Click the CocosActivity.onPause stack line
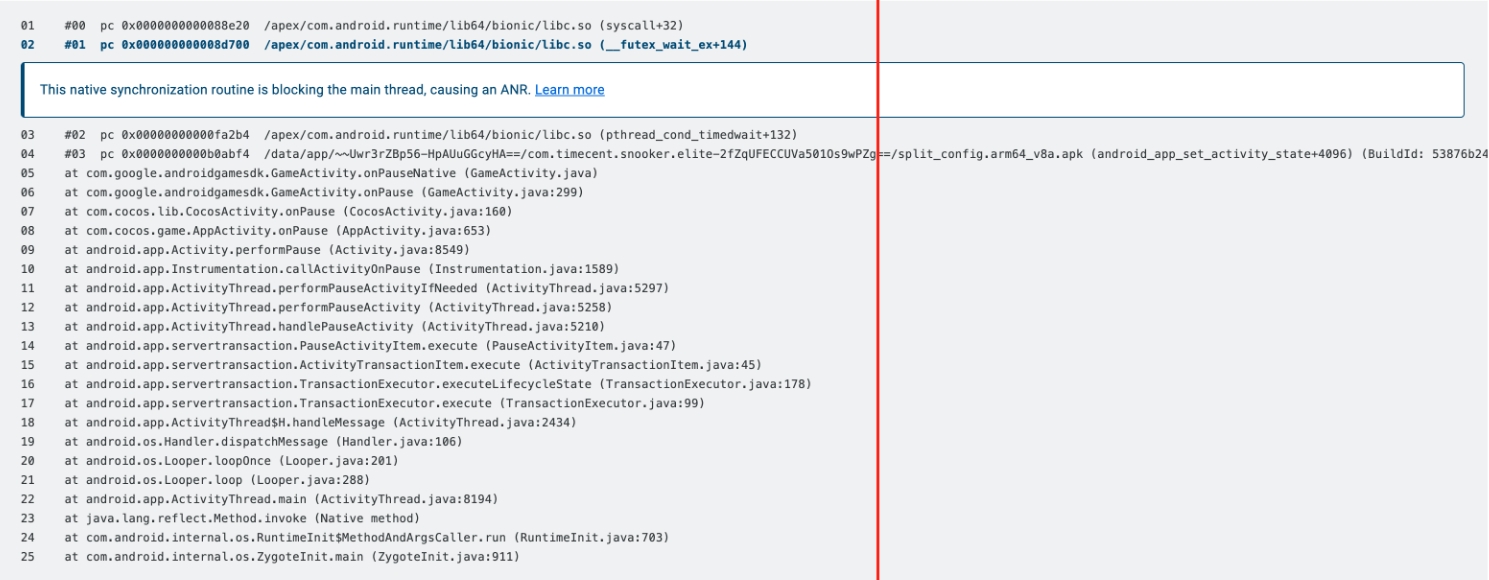The height and width of the screenshot is (580, 1489). pos(288,212)
